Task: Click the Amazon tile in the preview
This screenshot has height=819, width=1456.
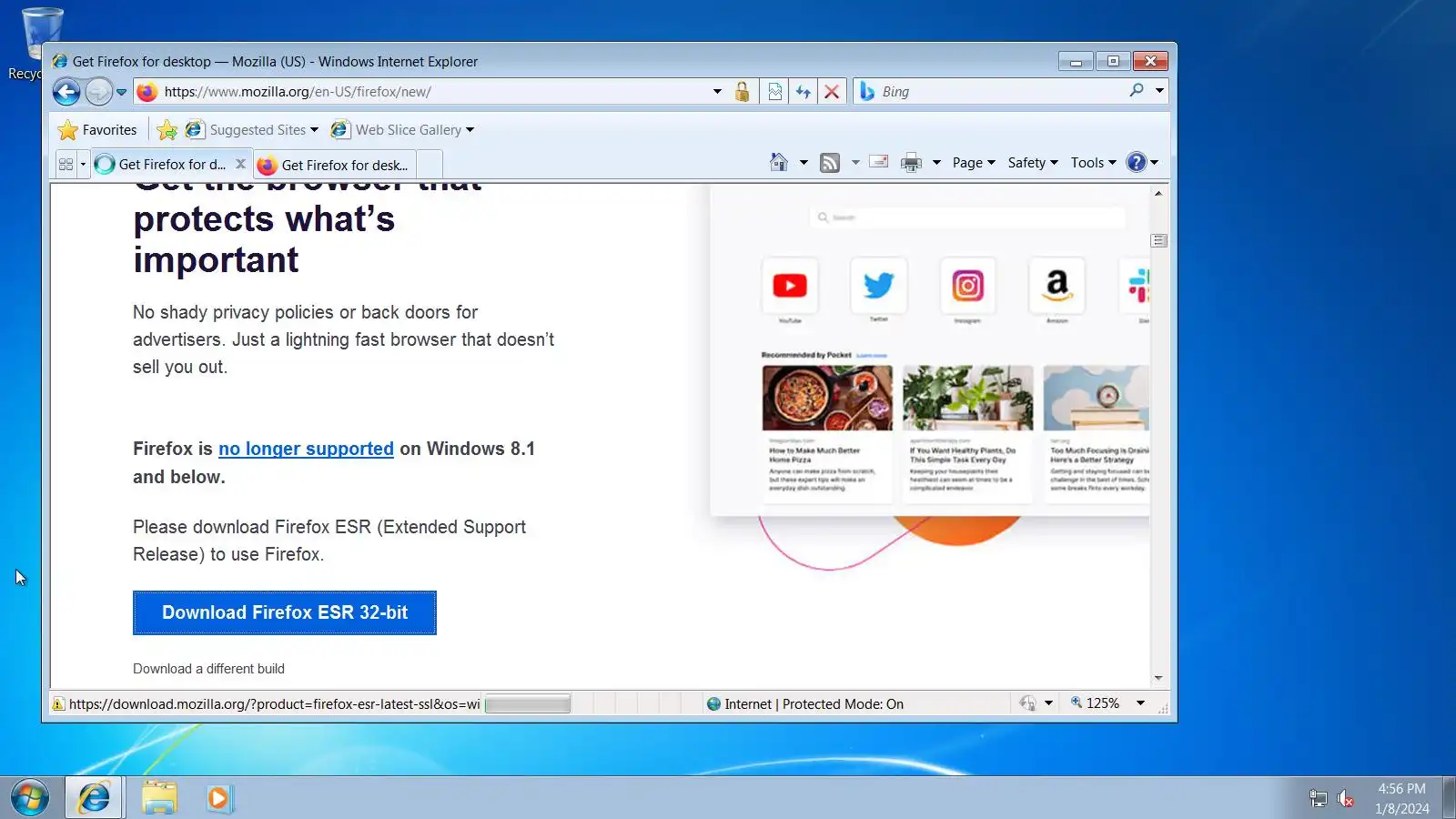Action: (1057, 286)
